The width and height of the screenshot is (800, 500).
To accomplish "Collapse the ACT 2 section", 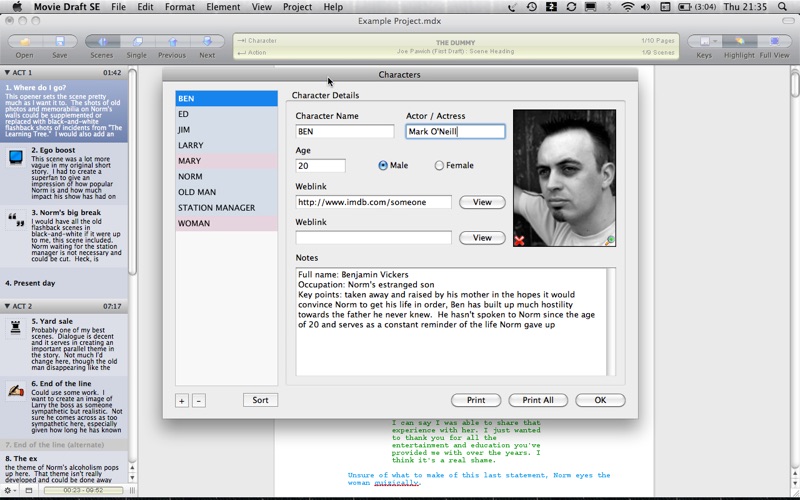I will click(x=7, y=306).
